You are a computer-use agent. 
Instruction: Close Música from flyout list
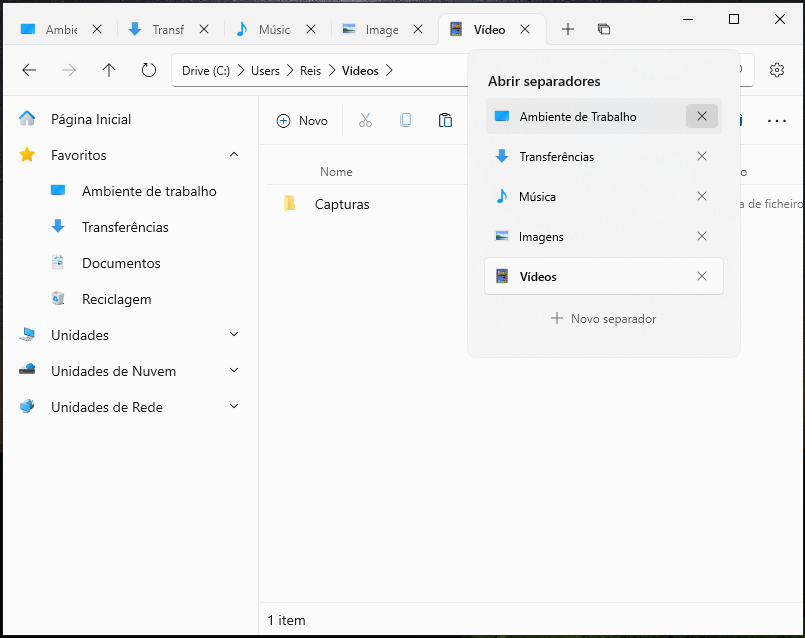pyautogui.click(x=702, y=197)
